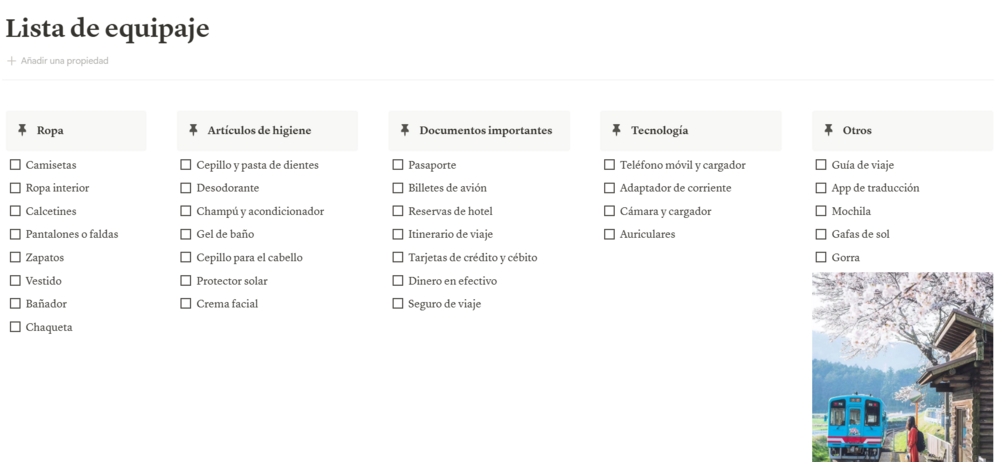
Task: Tick the Protector solar checkbox
Action: click(x=185, y=280)
